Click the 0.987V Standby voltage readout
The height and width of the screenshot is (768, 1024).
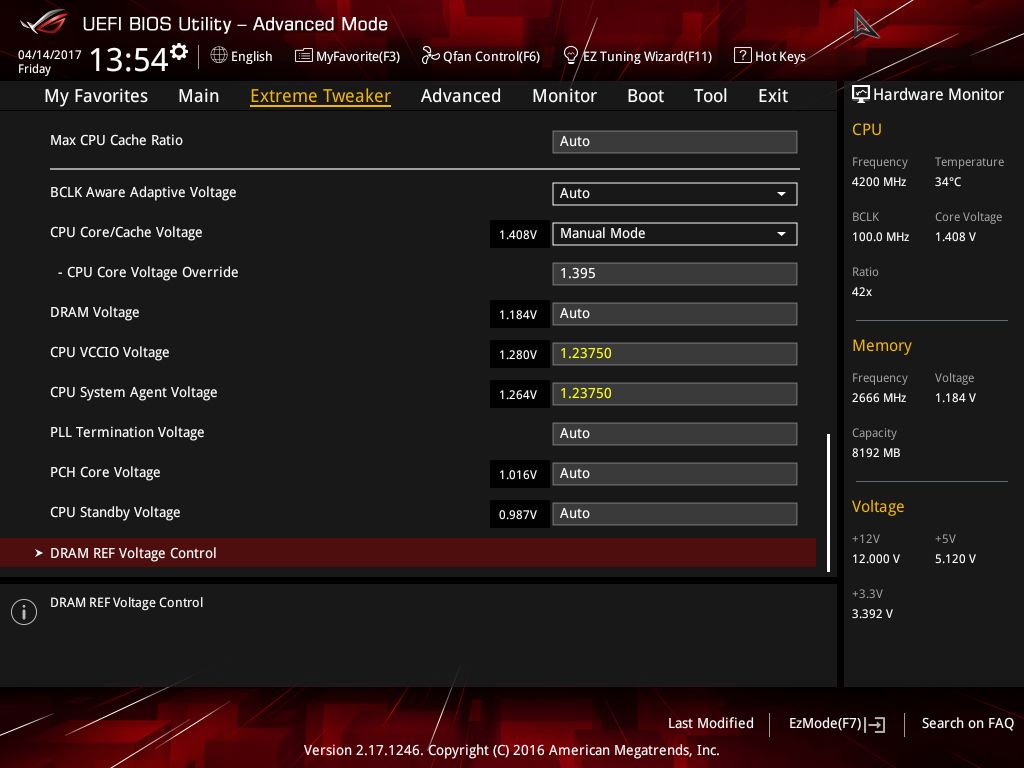pyautogui.click(x=519, y=515)
